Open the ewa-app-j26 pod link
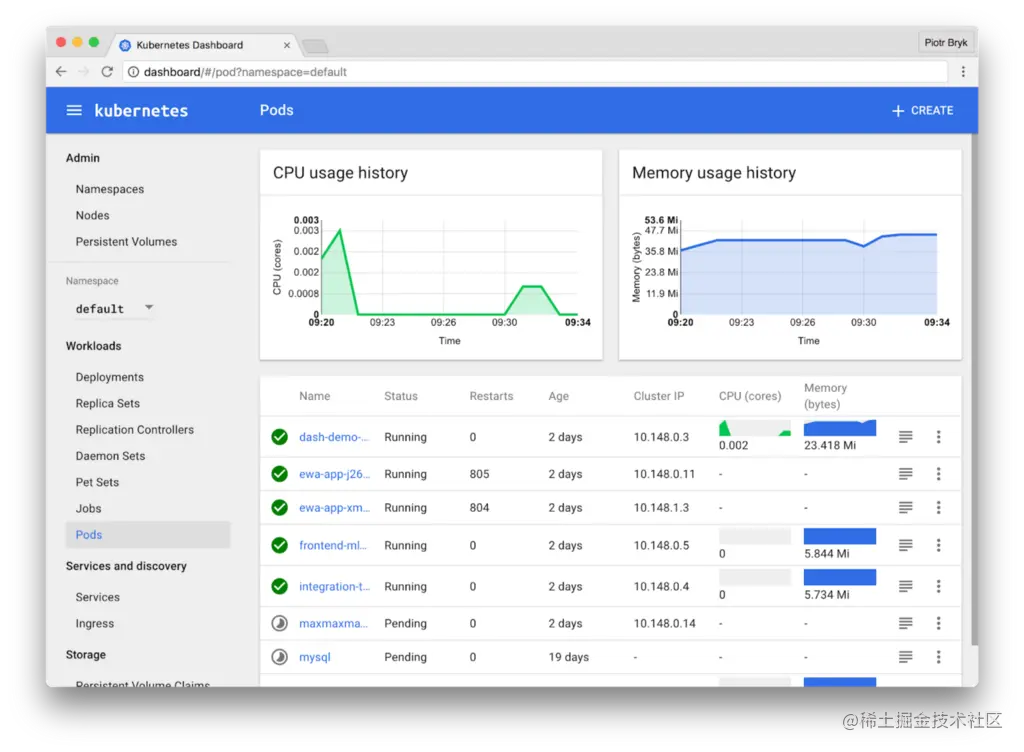The image size is (1024, 752). (334, 474)
